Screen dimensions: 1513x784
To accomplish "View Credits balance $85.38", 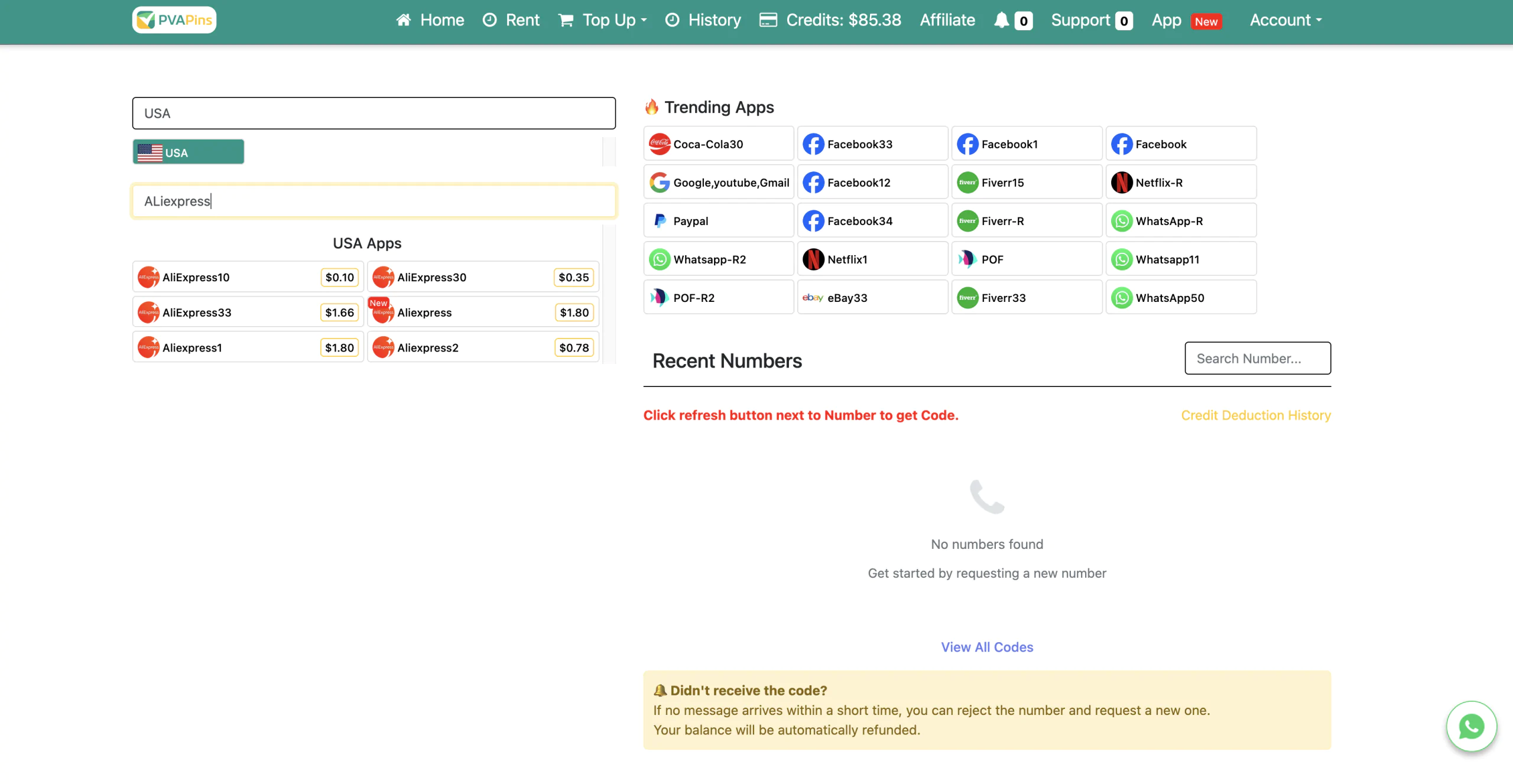I will pyautogui.click(x=831, y=20).
